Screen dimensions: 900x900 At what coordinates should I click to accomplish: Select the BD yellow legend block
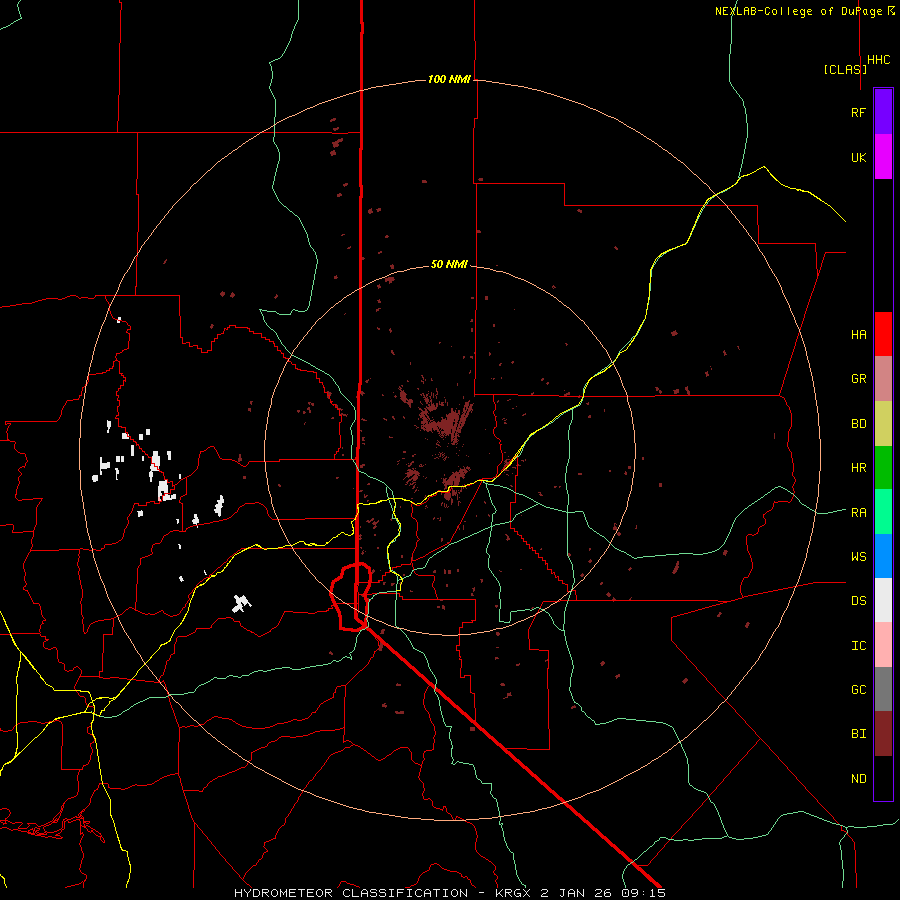tap(883, 424)
